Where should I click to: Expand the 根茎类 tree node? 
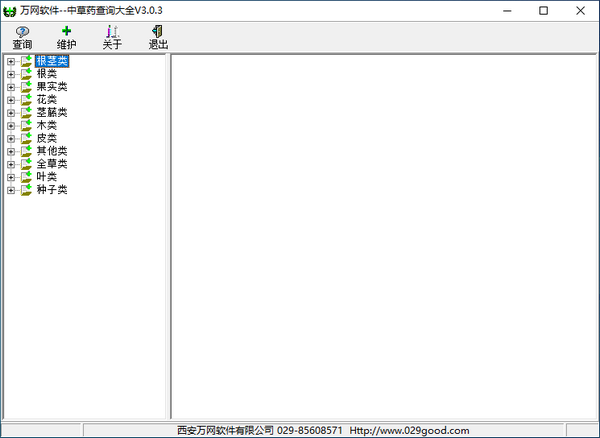point(11,61)
